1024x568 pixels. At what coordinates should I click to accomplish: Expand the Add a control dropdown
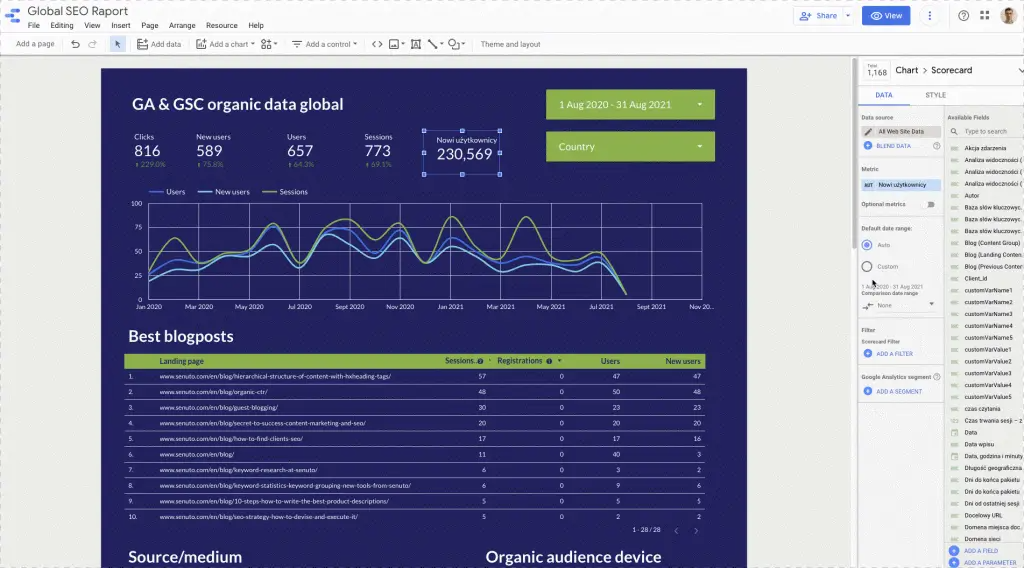[355, 44]
